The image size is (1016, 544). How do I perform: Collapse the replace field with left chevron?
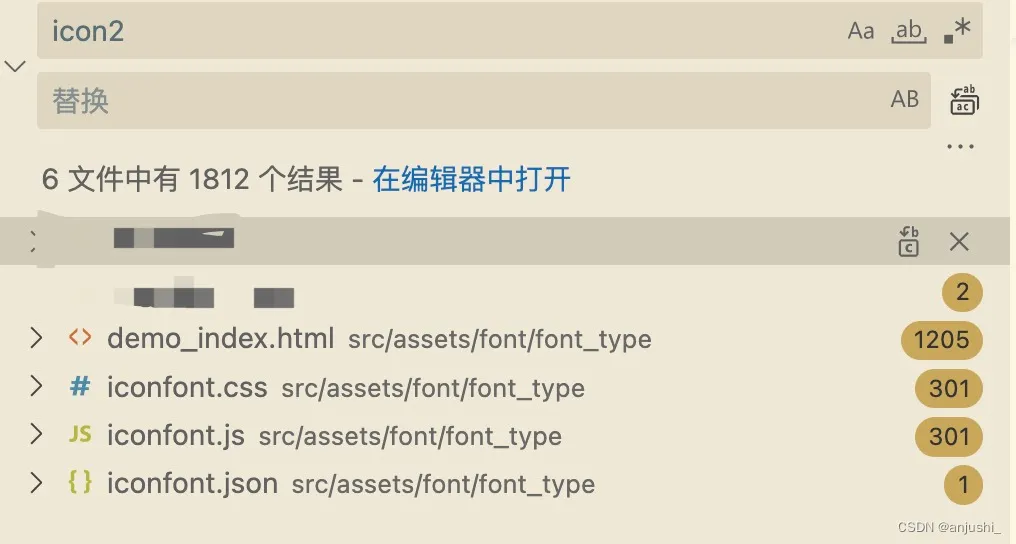[x=15, y=66]
